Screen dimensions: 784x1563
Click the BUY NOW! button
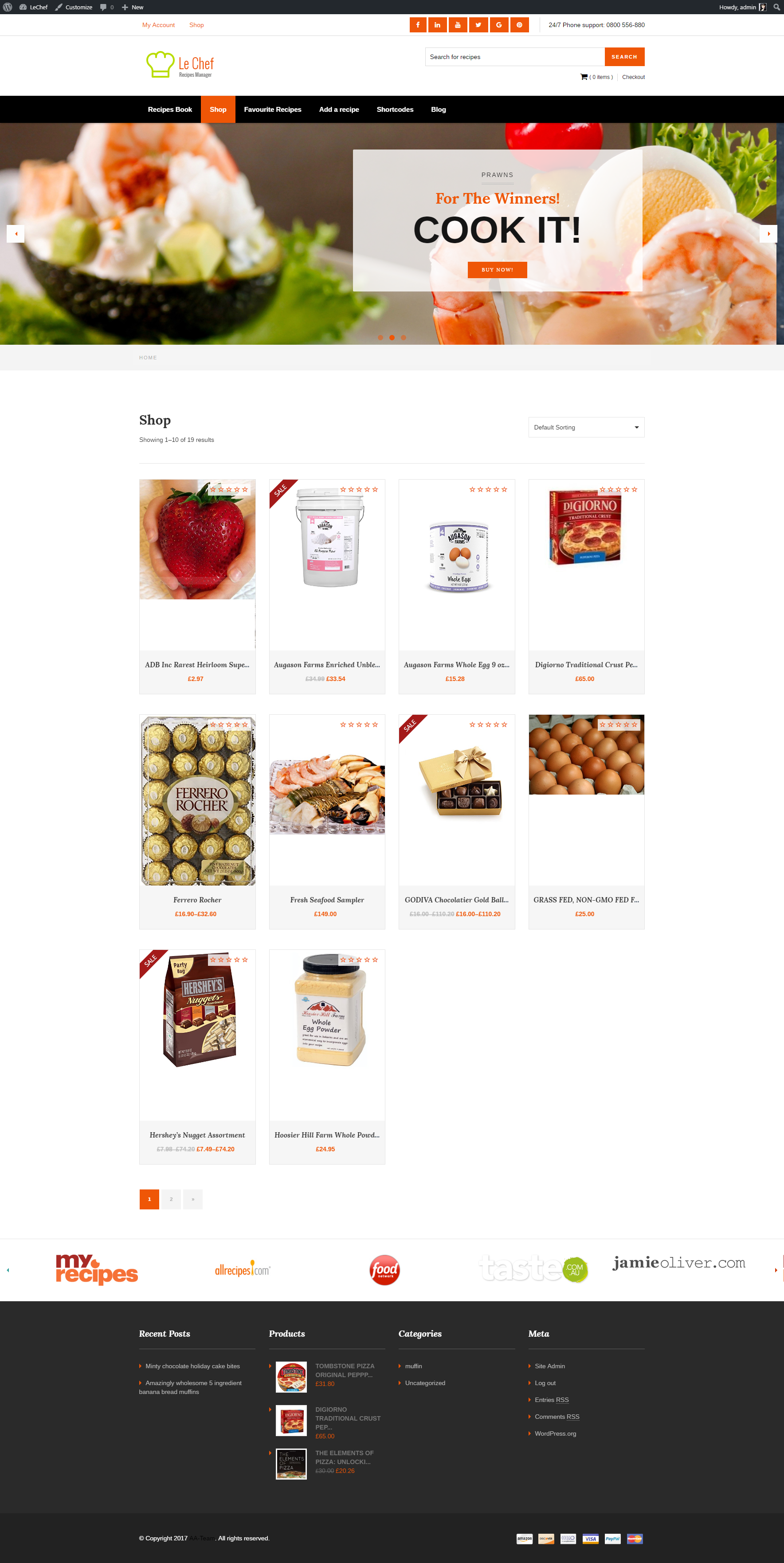click(497, 270)
